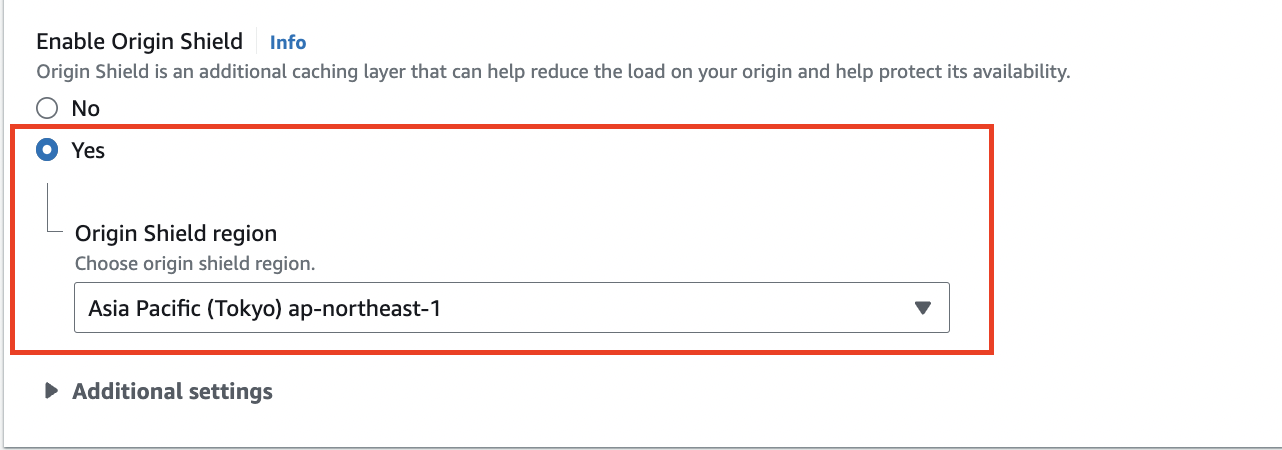Click the Asia Pacific (Tokyo) ap-northeast-1 value
This screenshot has height=450, width=1282.
[265, 308]
